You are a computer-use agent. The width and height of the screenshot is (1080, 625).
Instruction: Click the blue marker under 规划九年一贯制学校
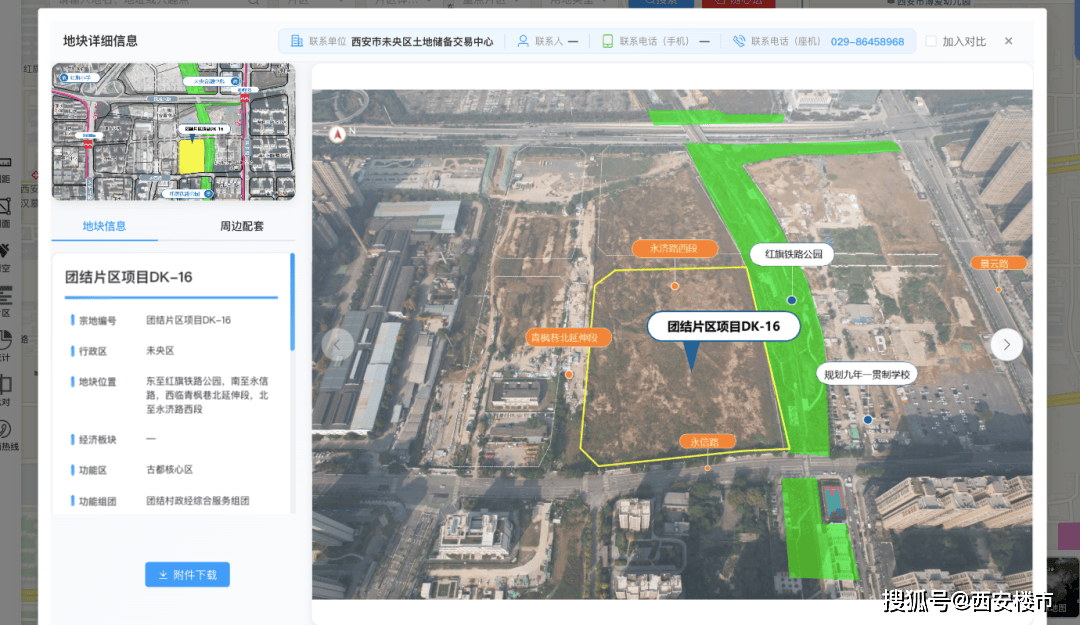[x=868, y=420]
